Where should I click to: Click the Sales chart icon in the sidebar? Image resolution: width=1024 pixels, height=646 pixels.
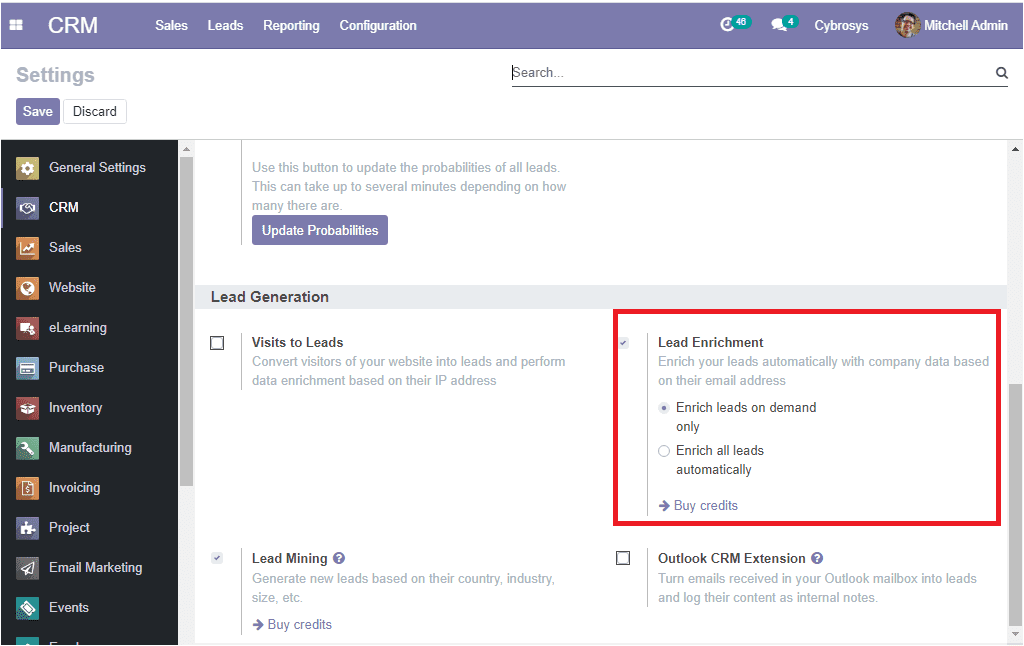tap(27, 248)
